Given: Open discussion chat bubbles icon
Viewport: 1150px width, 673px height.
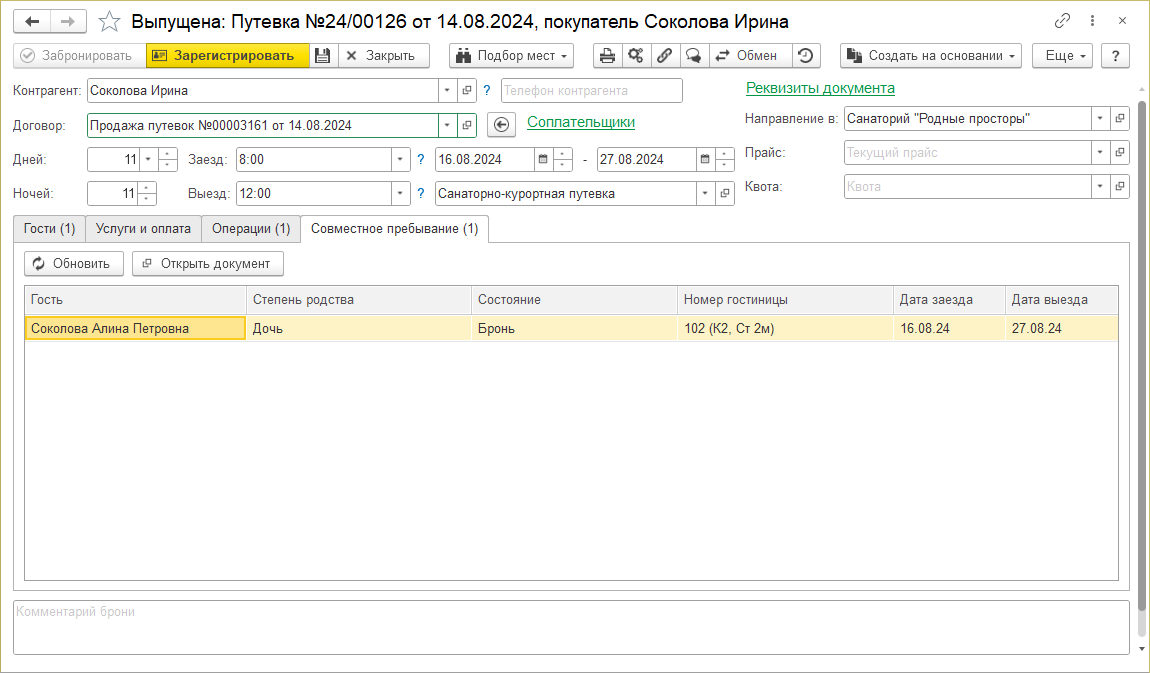Looking at the screenshot, I should tap(693, 56).
